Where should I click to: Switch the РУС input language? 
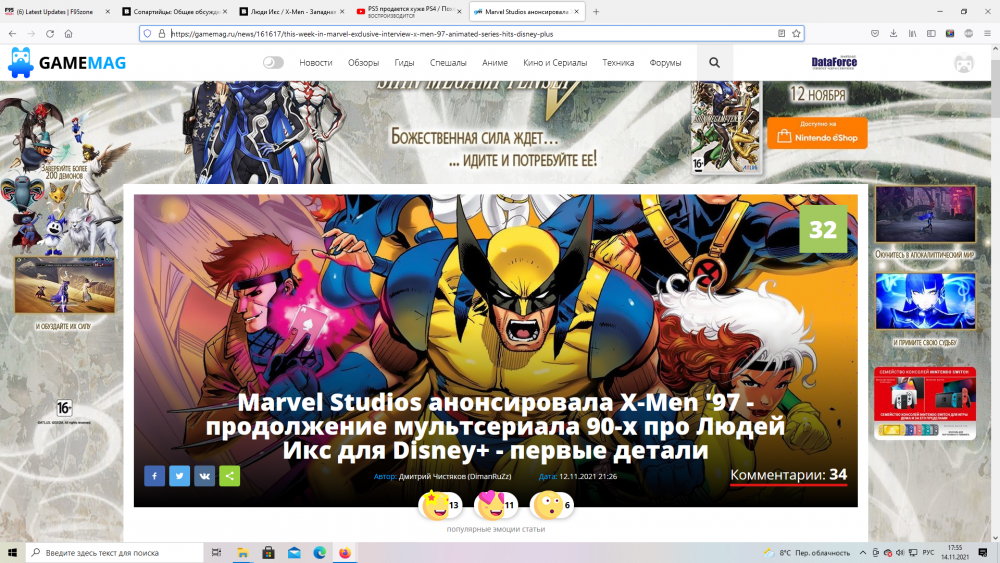pyautogui.click(x=928, y=553)
